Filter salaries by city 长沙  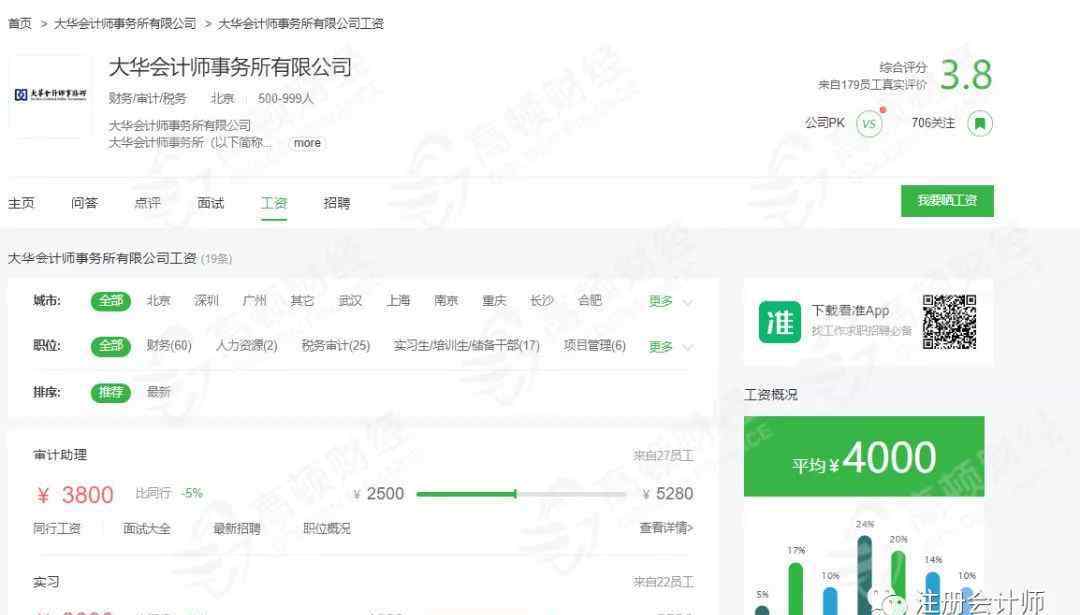pos(541,301)
